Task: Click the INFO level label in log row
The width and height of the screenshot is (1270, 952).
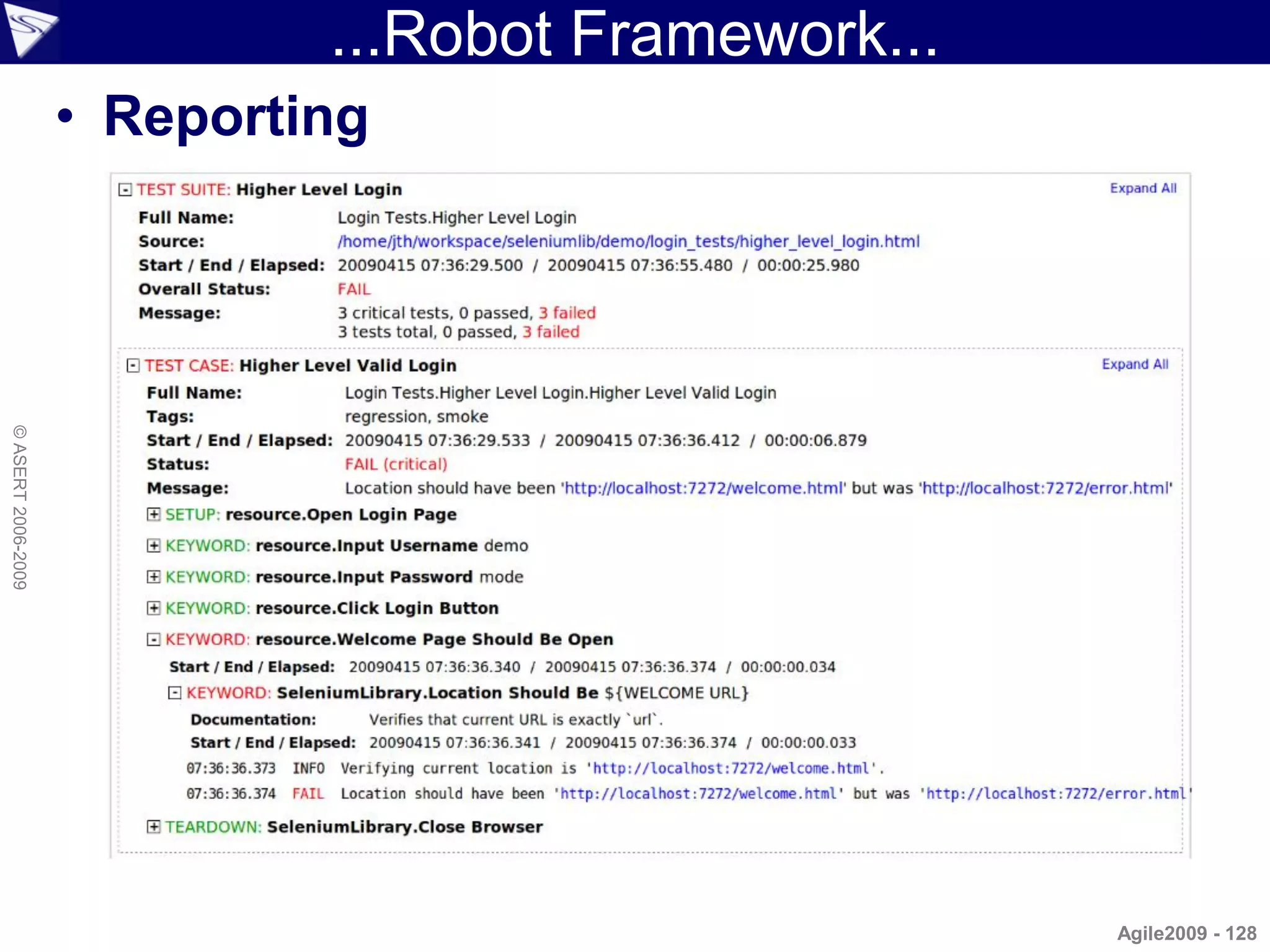Action: point(308,769)
